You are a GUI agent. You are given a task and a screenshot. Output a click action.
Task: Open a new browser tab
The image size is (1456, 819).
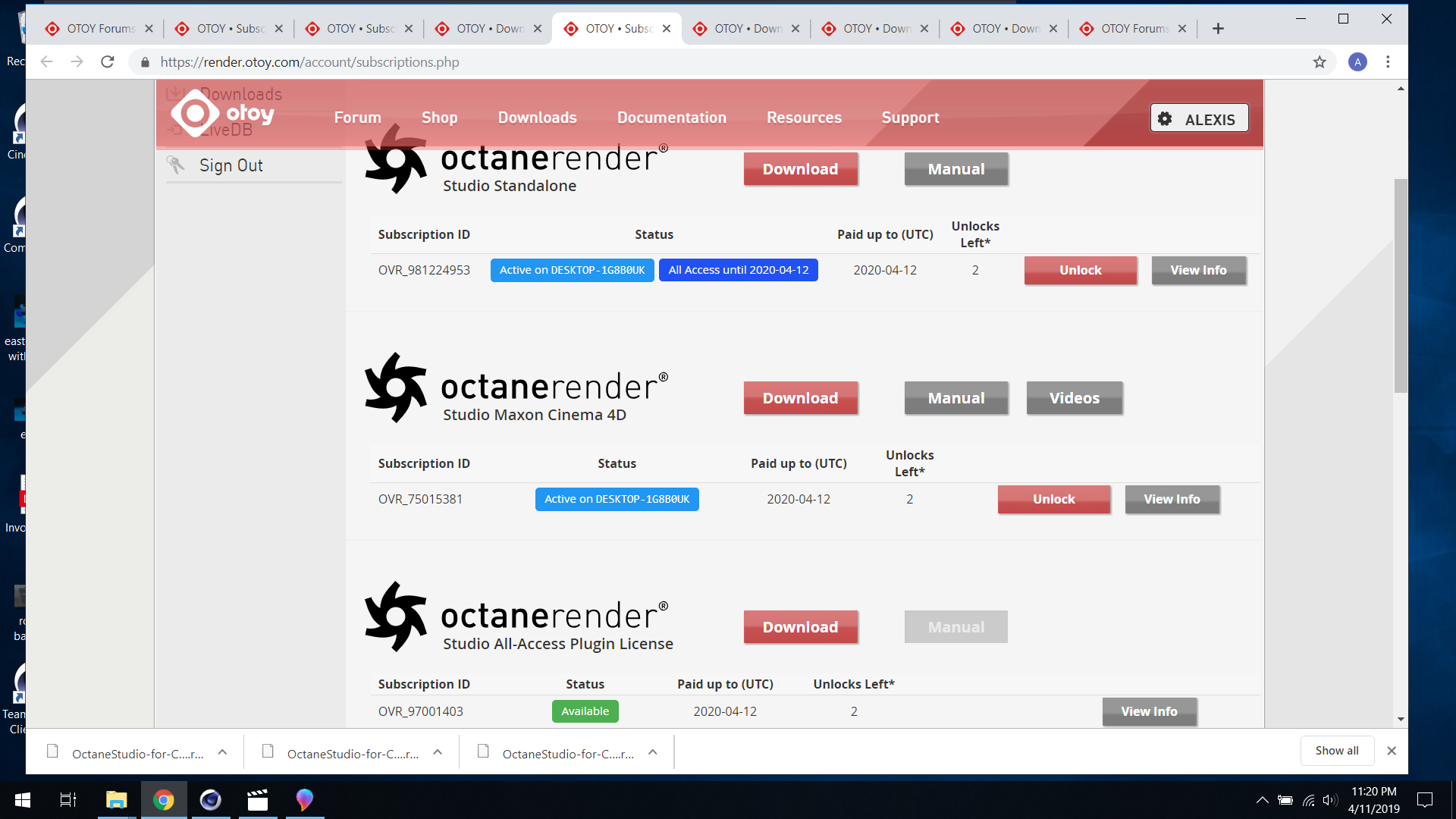pos(1218,29)
